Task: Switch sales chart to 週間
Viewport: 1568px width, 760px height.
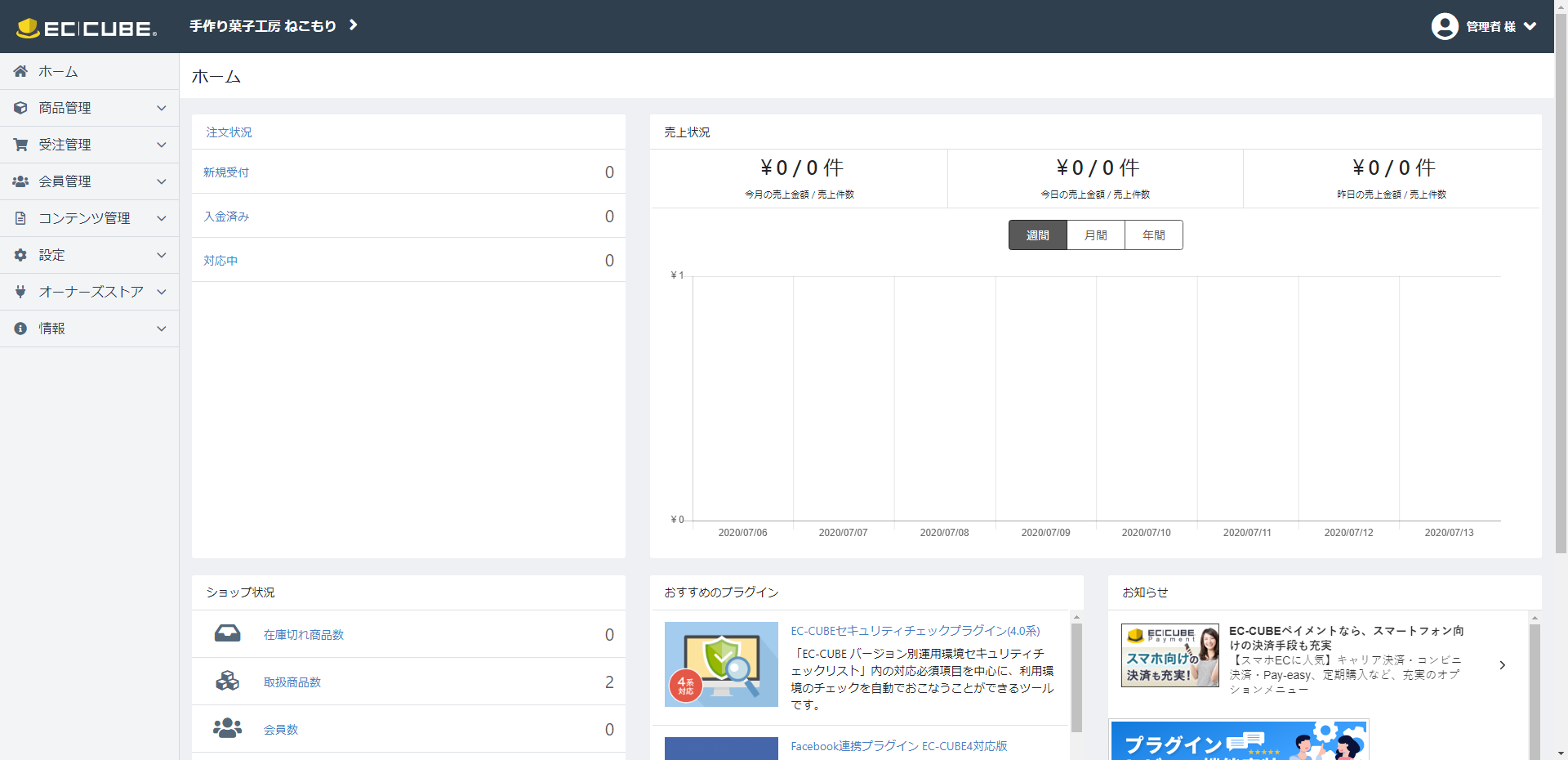Action: tap(1037, 235)
